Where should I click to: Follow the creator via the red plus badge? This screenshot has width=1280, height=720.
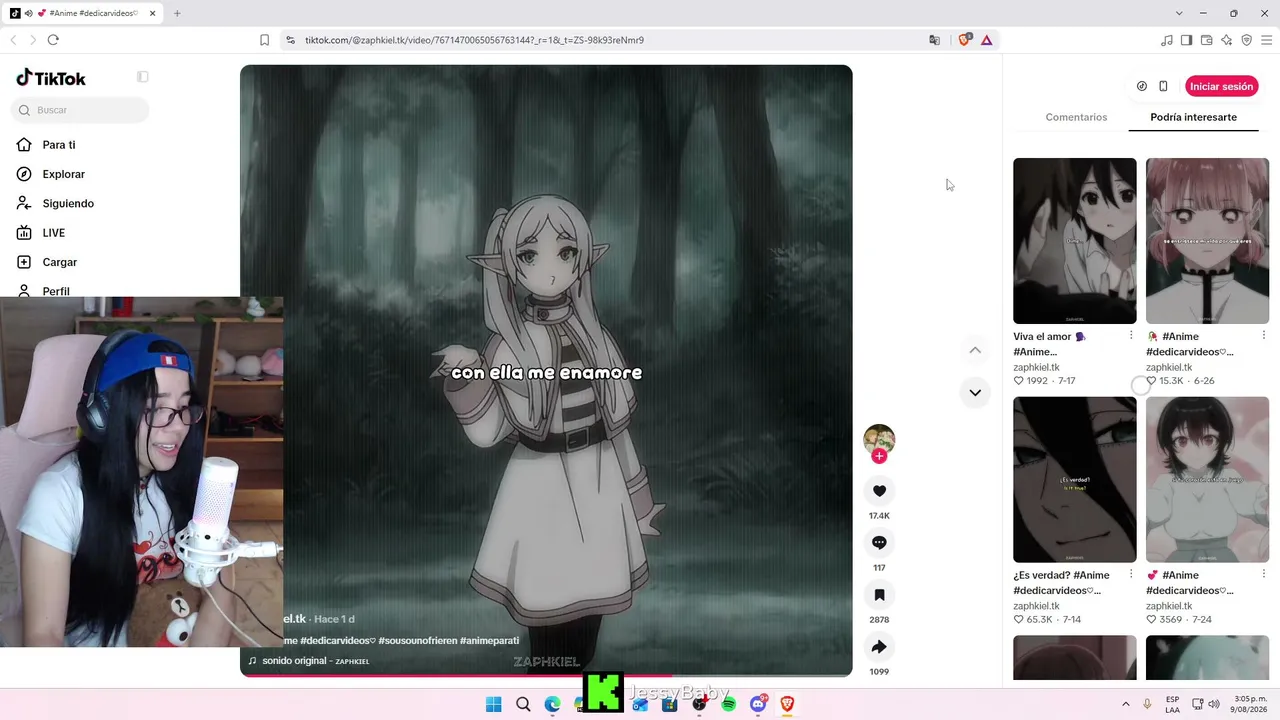(879, 456)
